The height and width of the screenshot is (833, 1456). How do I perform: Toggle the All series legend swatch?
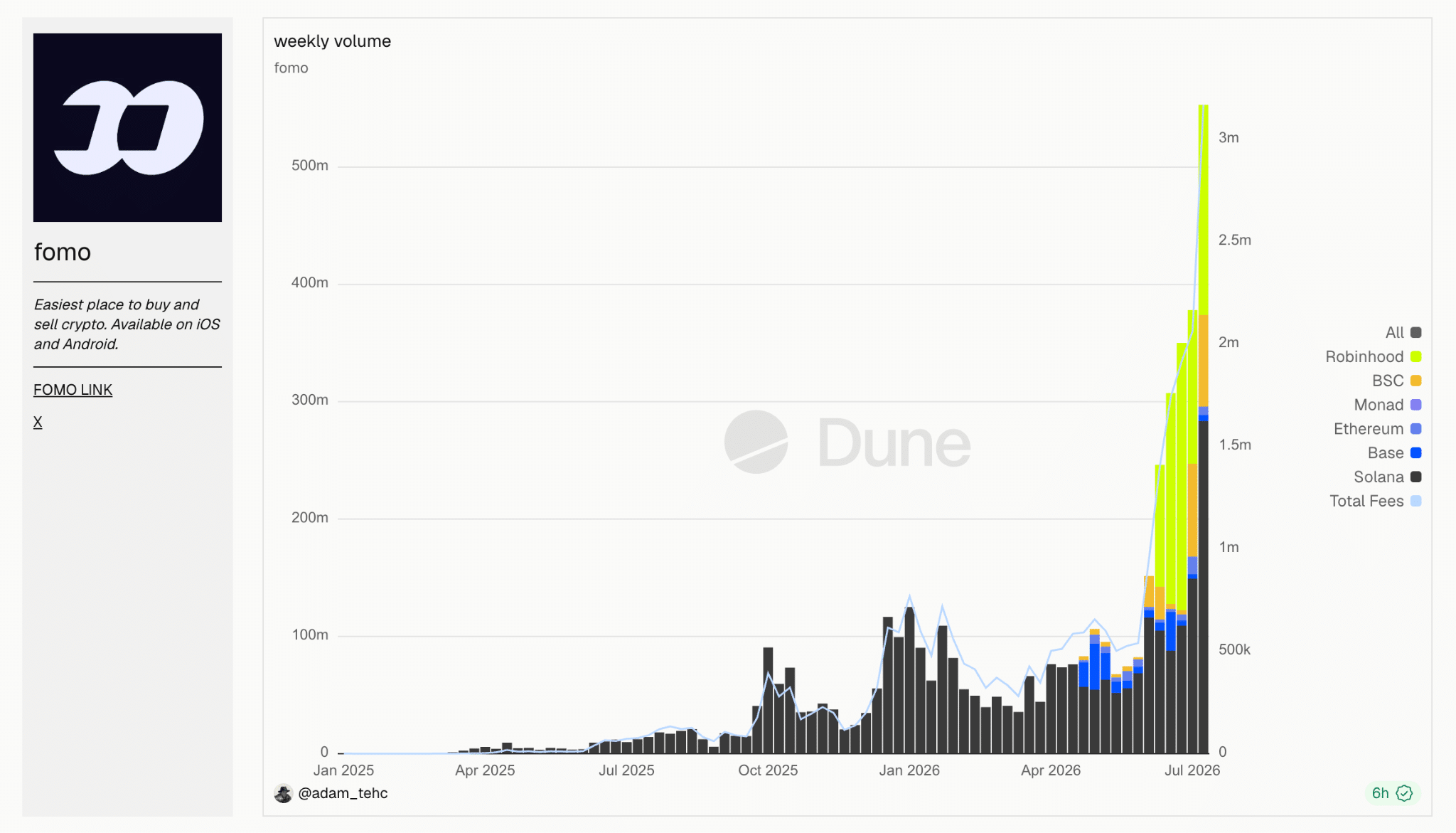(x=1415, y=332)
